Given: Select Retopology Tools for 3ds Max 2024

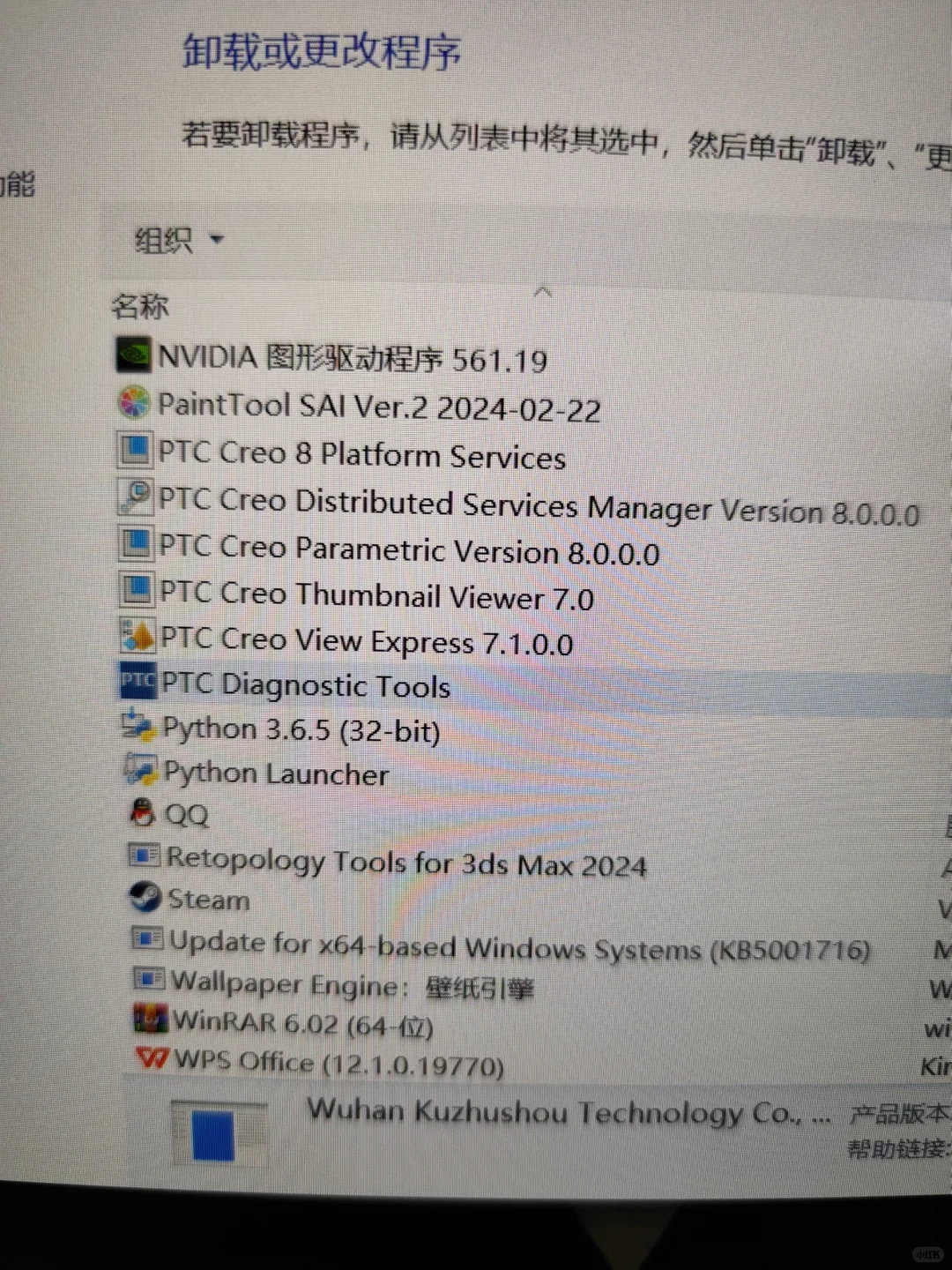Looking at the screenshot, I should [407, 862].
